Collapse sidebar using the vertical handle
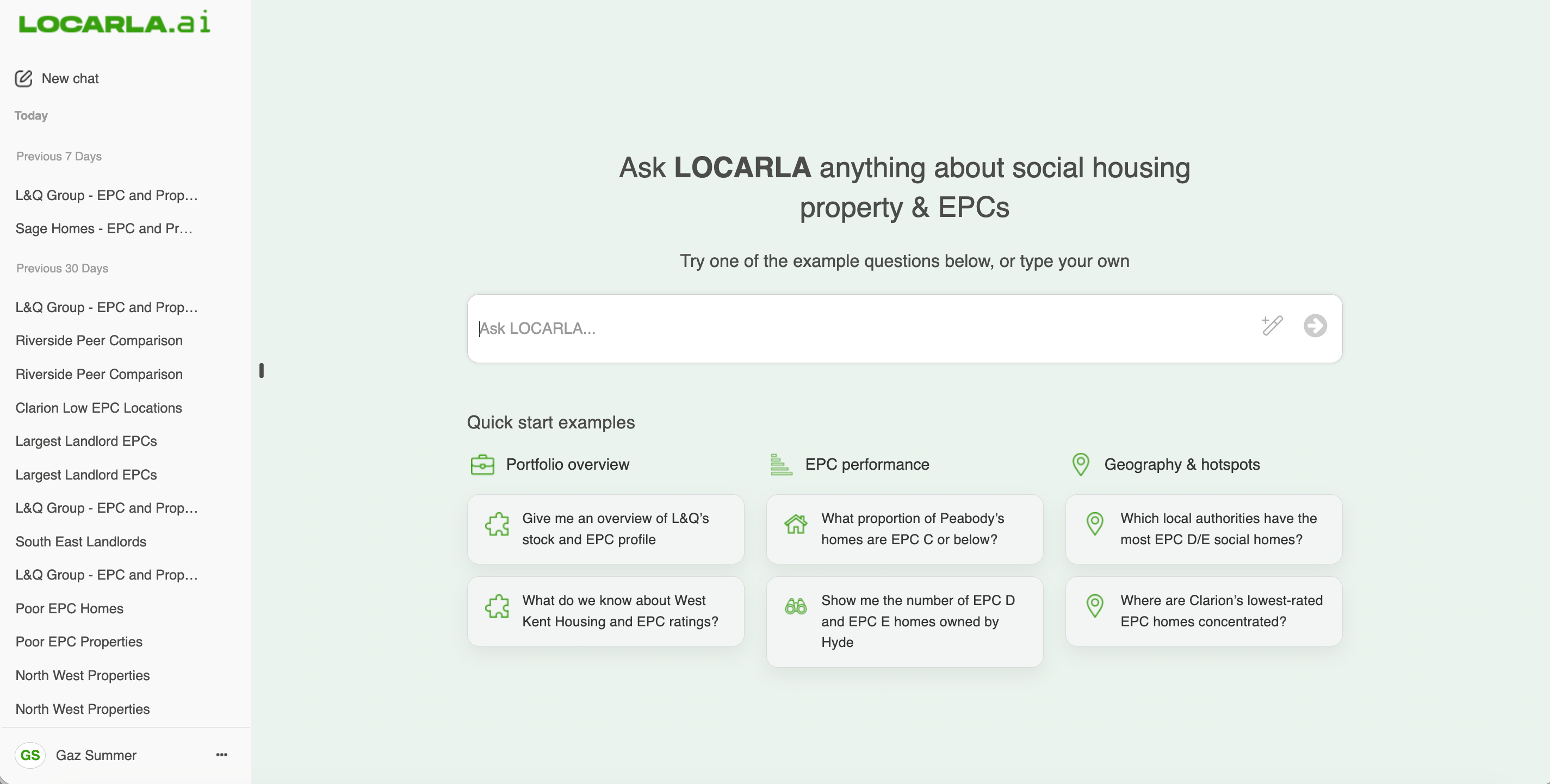Viewport: 1550px width, 784px height. tap(261, 371)
